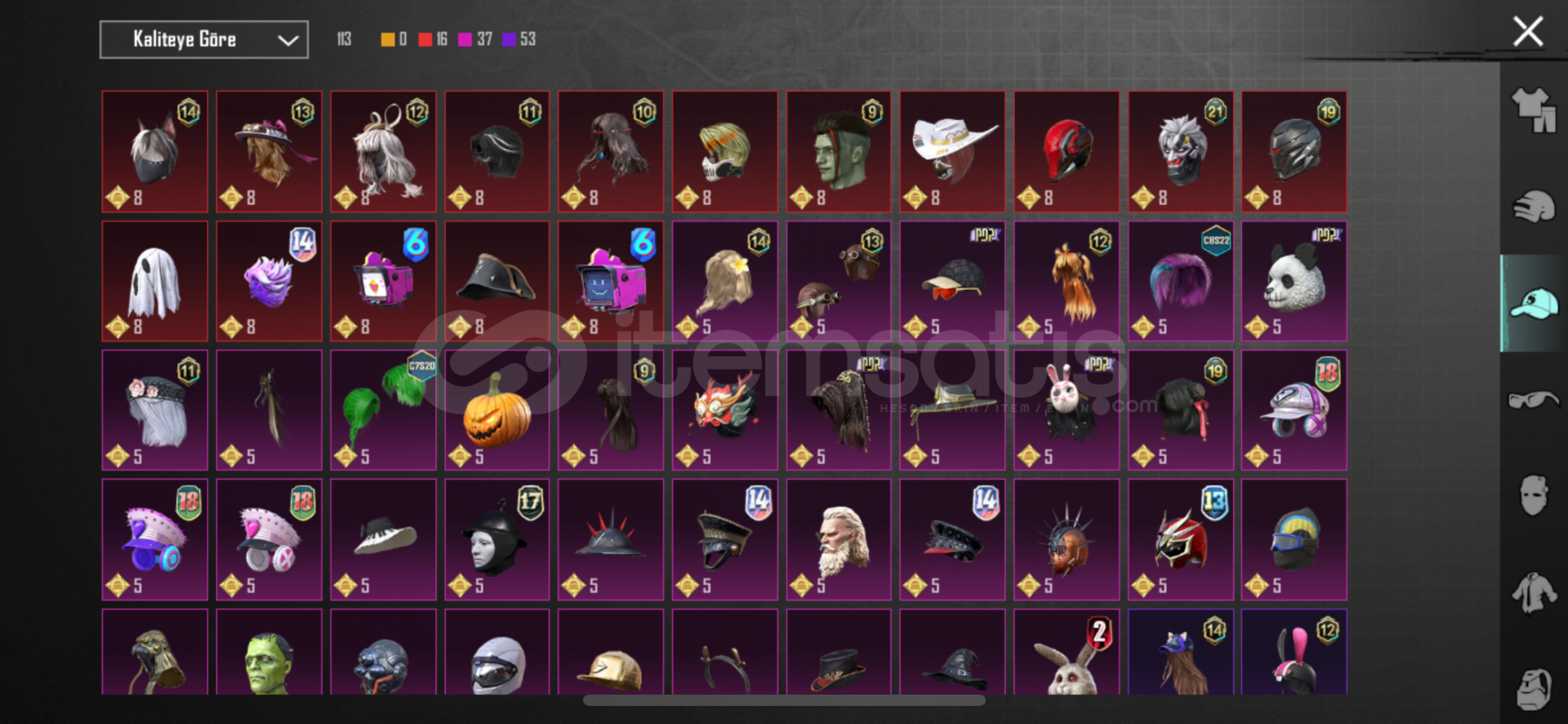Click the orange quality color swatch
Image resolution: width=1568 pixels, height=724 pixels.
(388, 39)
